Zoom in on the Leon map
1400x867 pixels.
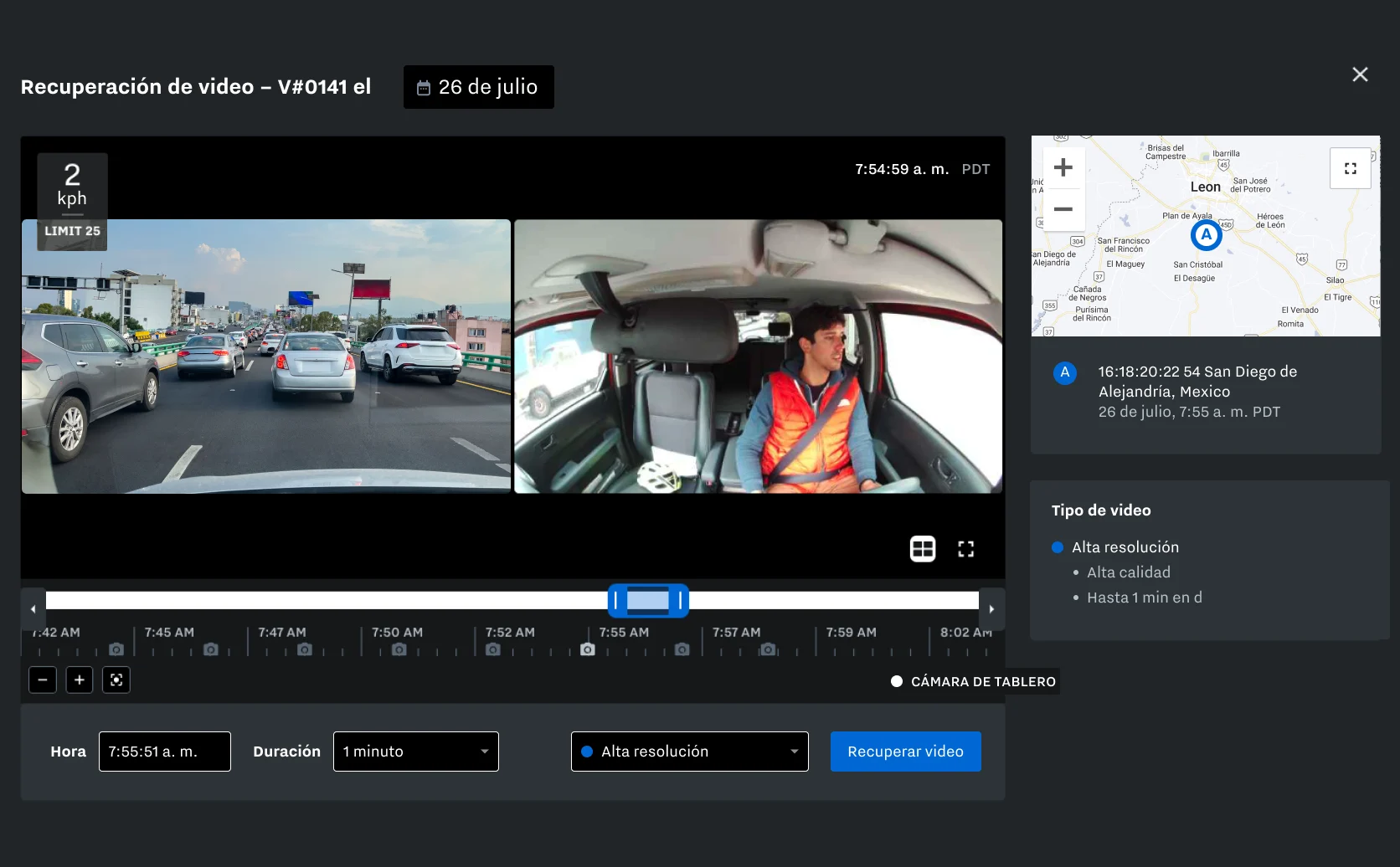click(x=1063, y=167)
